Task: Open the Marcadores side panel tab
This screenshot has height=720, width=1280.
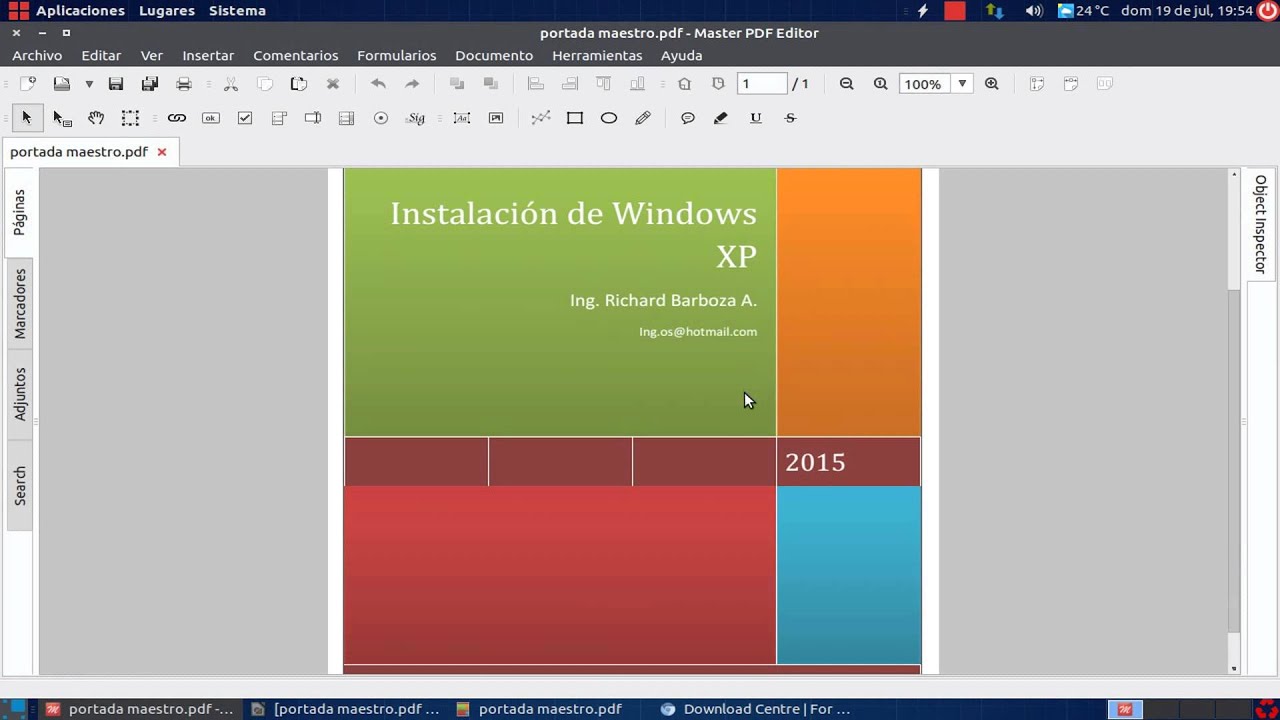Action: [20, 303]
